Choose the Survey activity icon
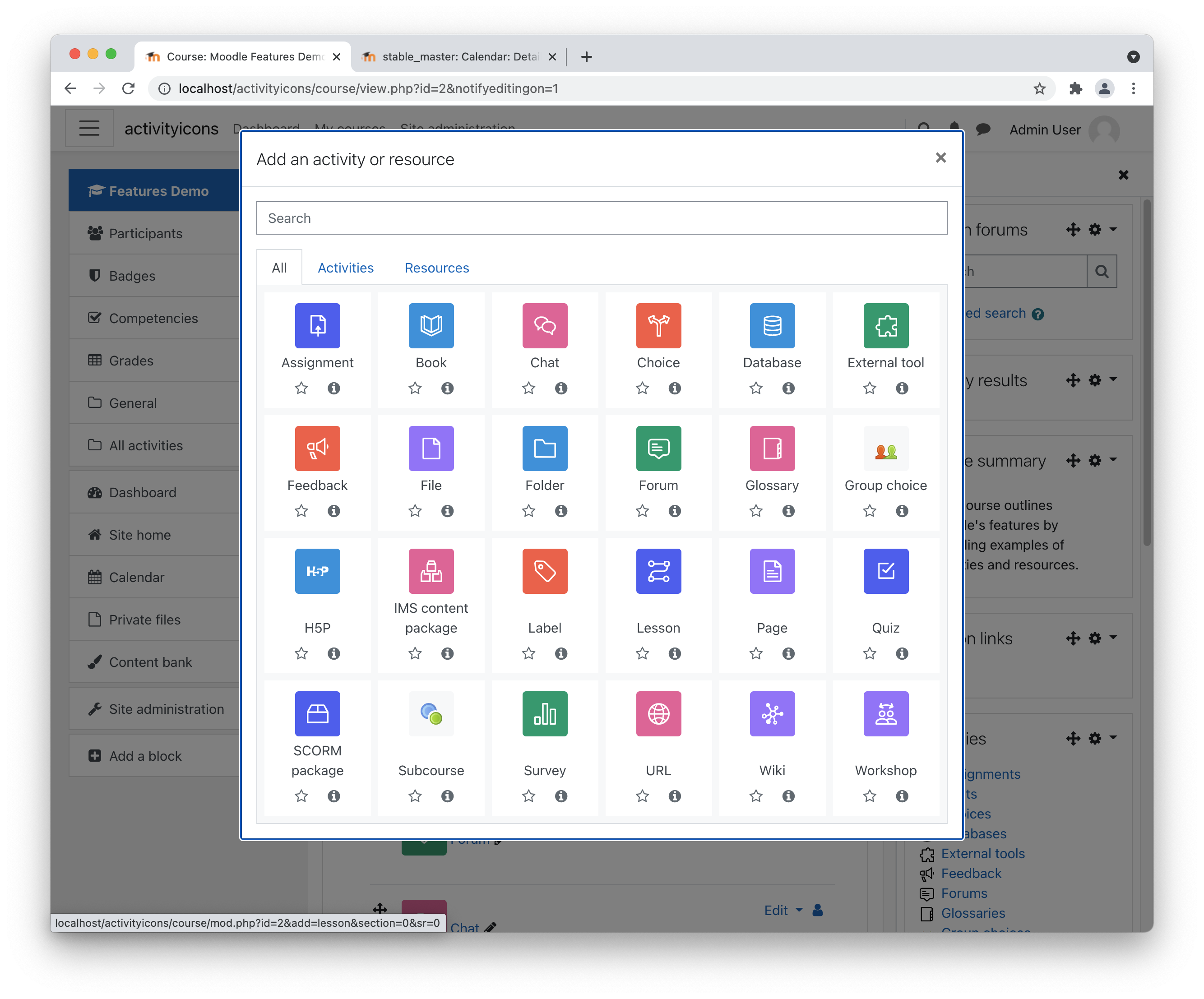1204x999 pixels. (x=545, y=713)
